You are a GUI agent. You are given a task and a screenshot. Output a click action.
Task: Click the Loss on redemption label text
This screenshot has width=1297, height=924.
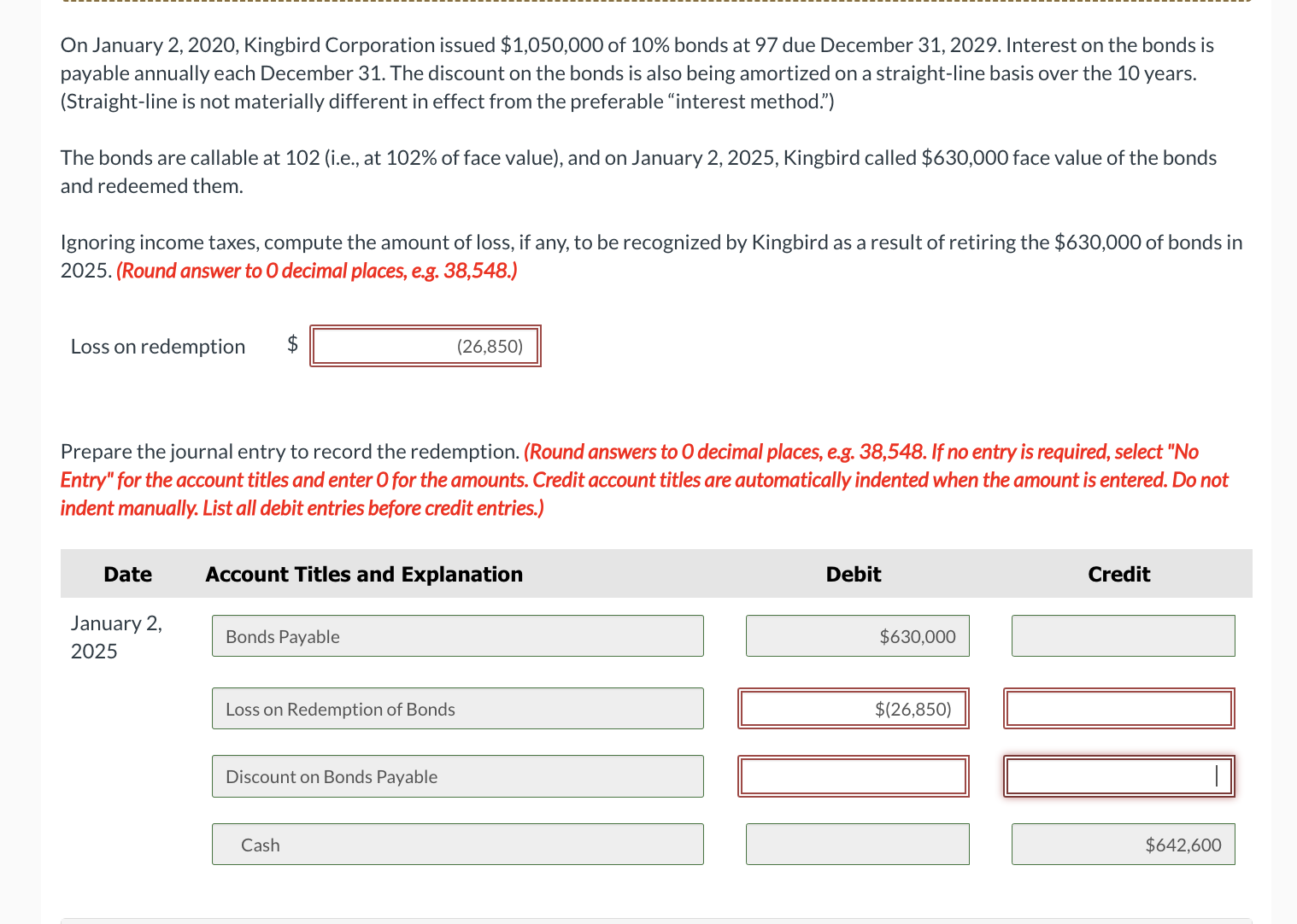[x=157, y=346]
